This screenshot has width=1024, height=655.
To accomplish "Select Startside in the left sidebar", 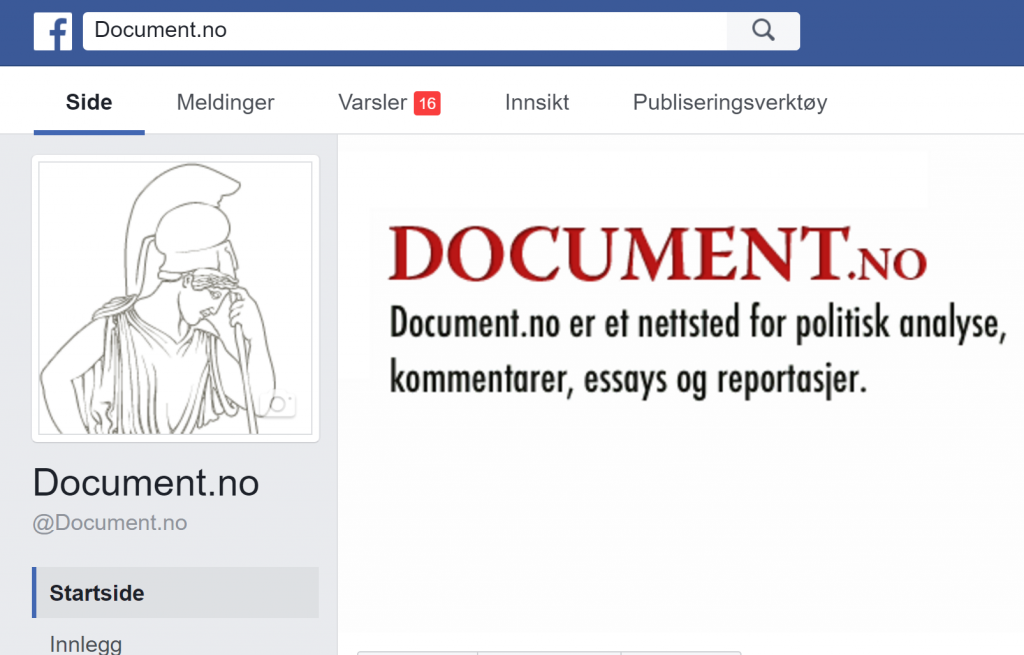I will [x=97, y=593].
